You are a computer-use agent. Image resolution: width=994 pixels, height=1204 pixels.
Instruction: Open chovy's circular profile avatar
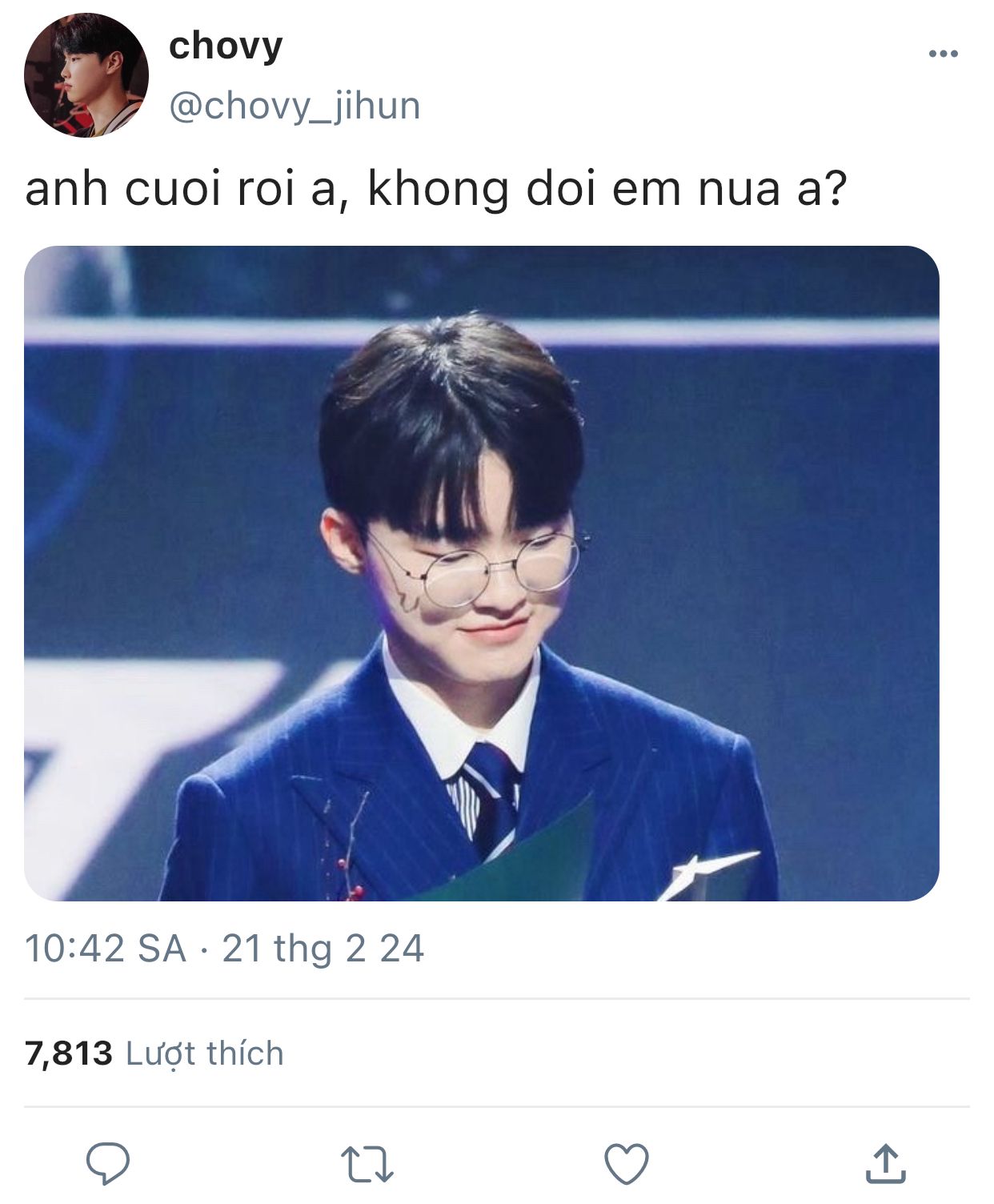click(86, 75)
